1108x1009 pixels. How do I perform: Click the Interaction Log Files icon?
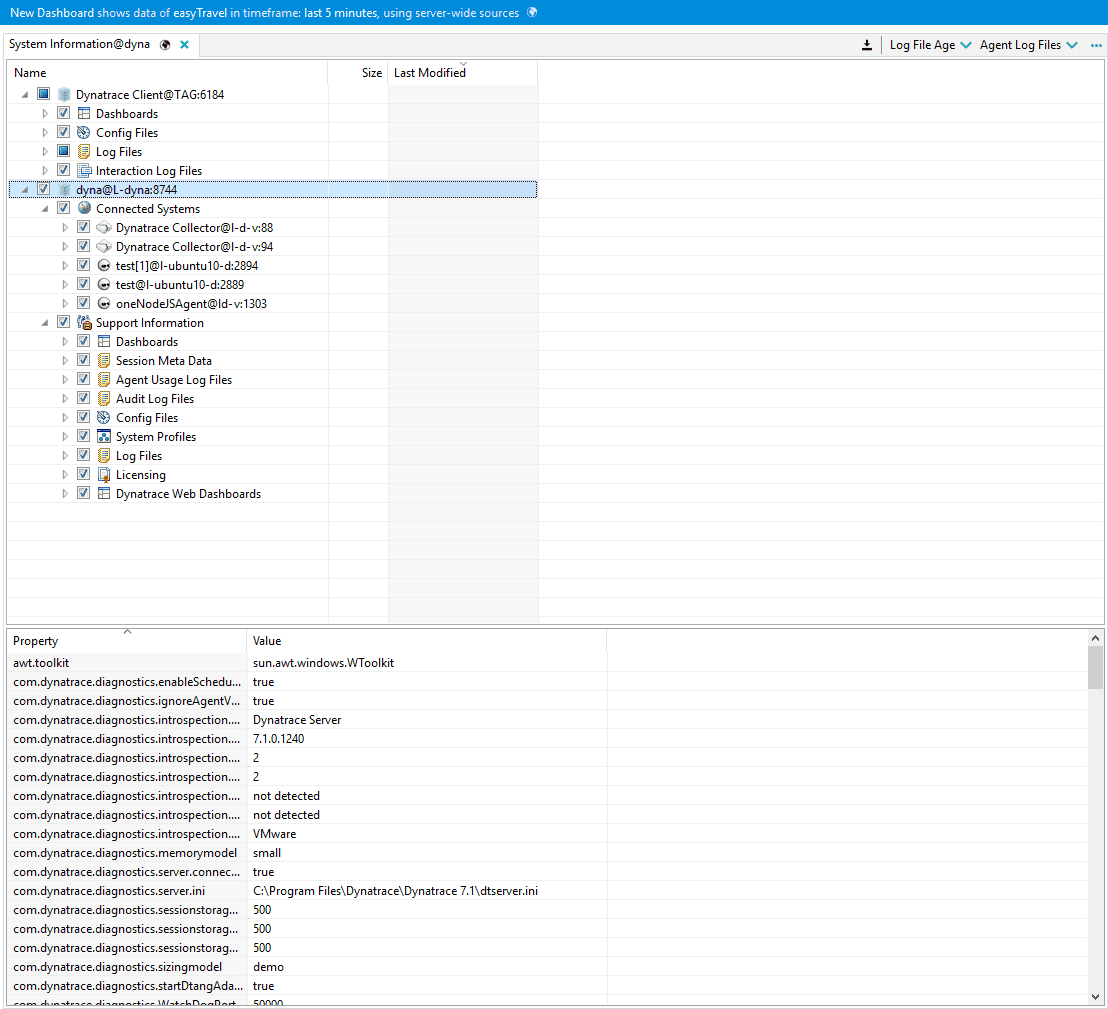tap(84, 171)
